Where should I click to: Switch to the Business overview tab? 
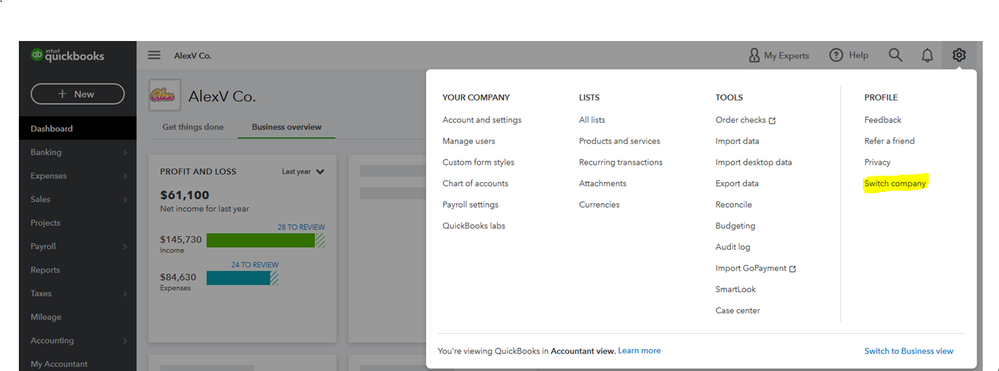(x=287, y=127)
